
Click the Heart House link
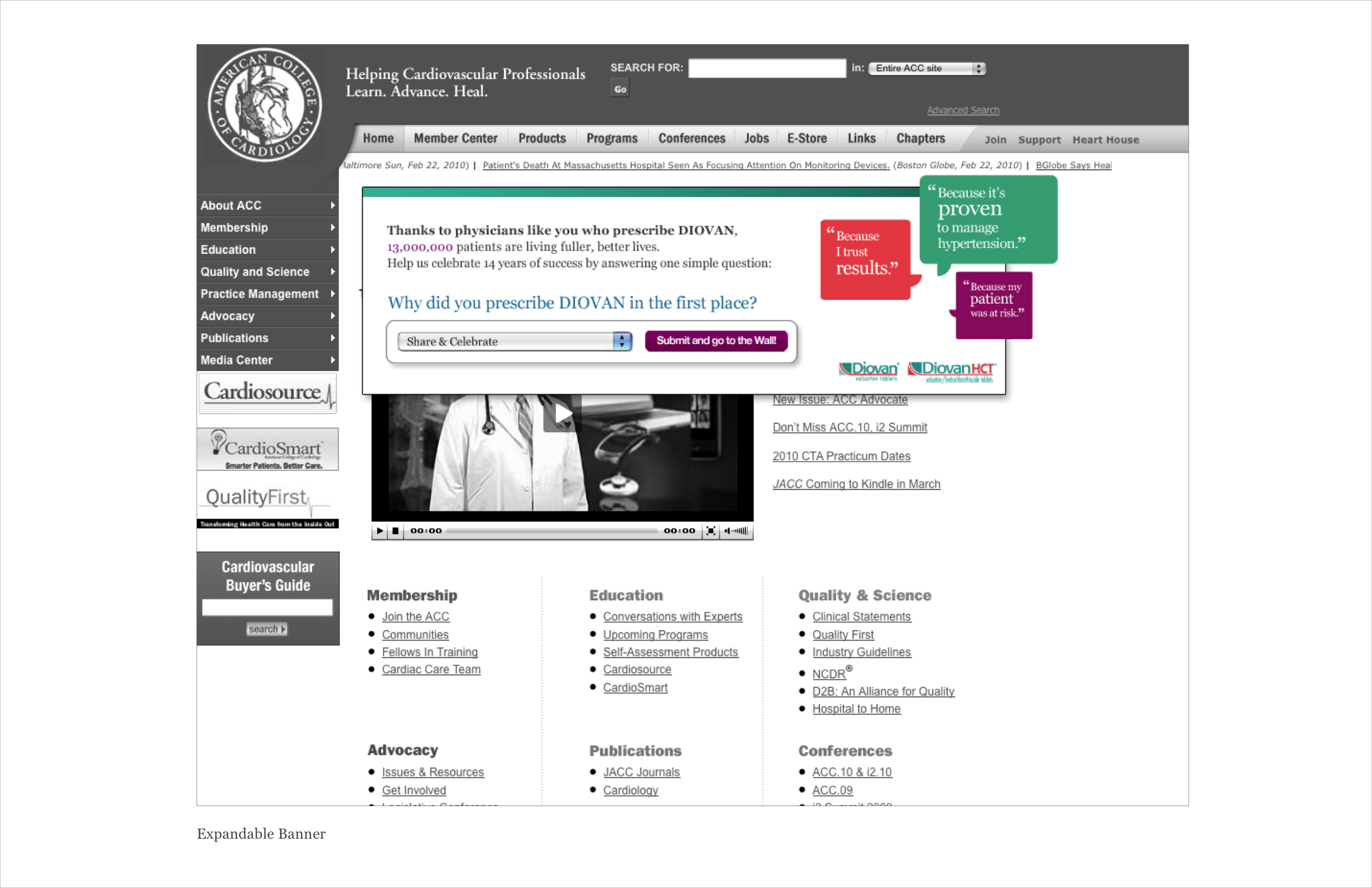pyautogui.click(x=1105, y=140)
